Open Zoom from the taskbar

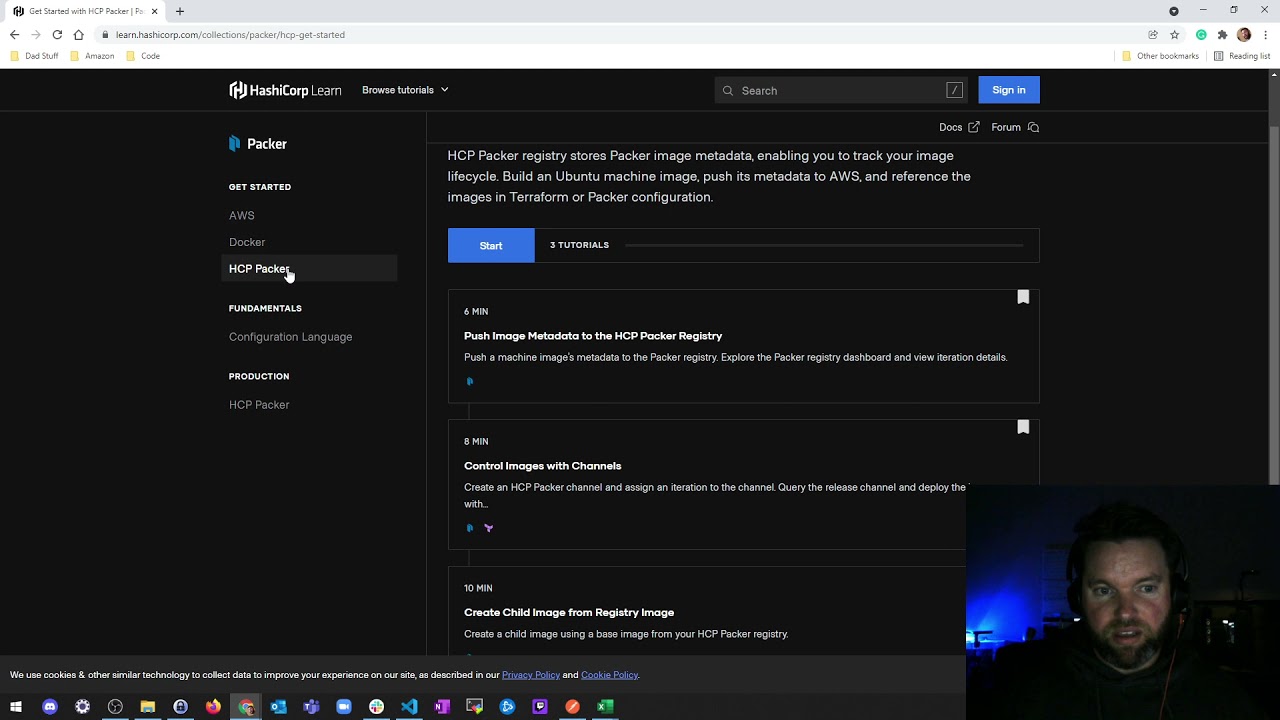click(x=344, y=707)
